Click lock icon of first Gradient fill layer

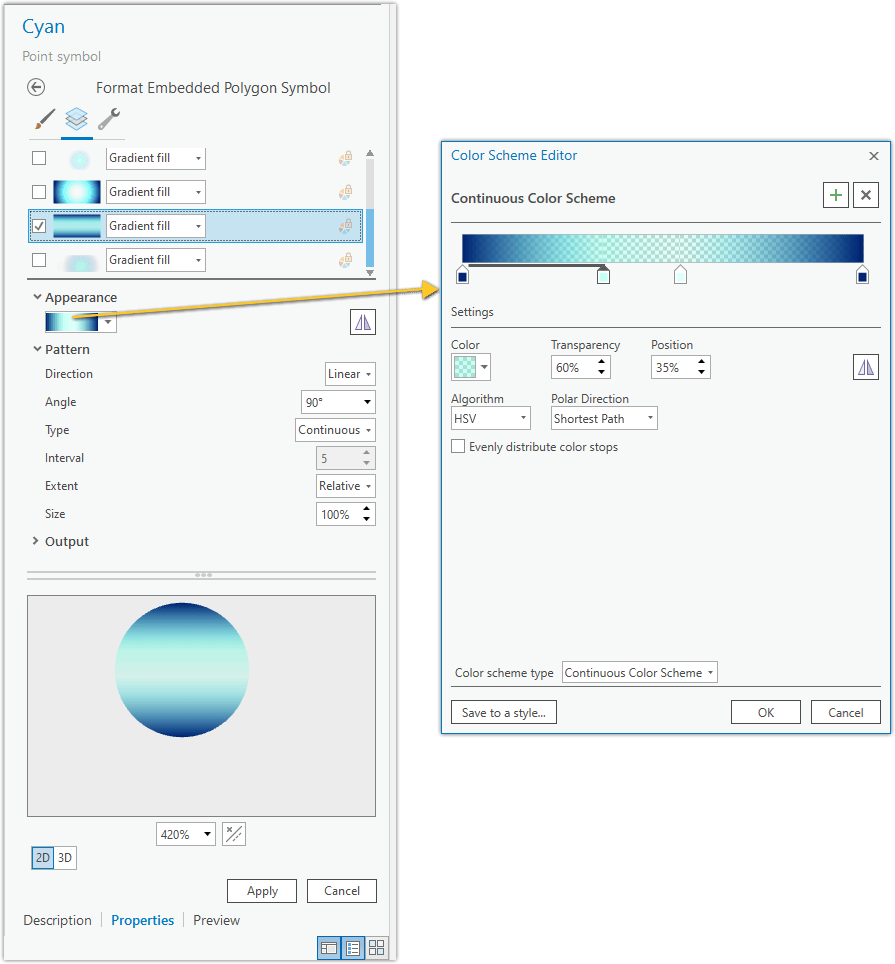click(345, 158)
